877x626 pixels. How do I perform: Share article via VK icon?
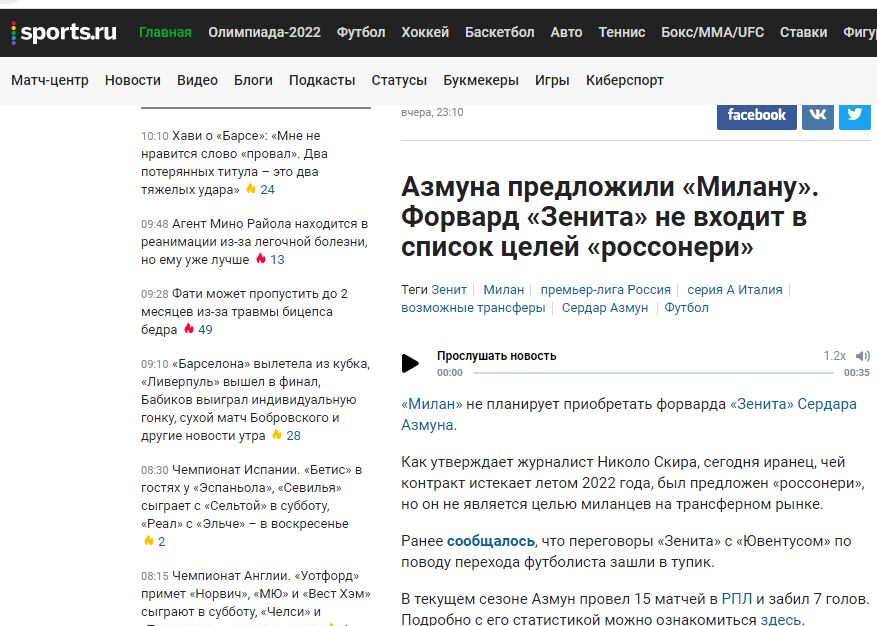pos(817,115)
